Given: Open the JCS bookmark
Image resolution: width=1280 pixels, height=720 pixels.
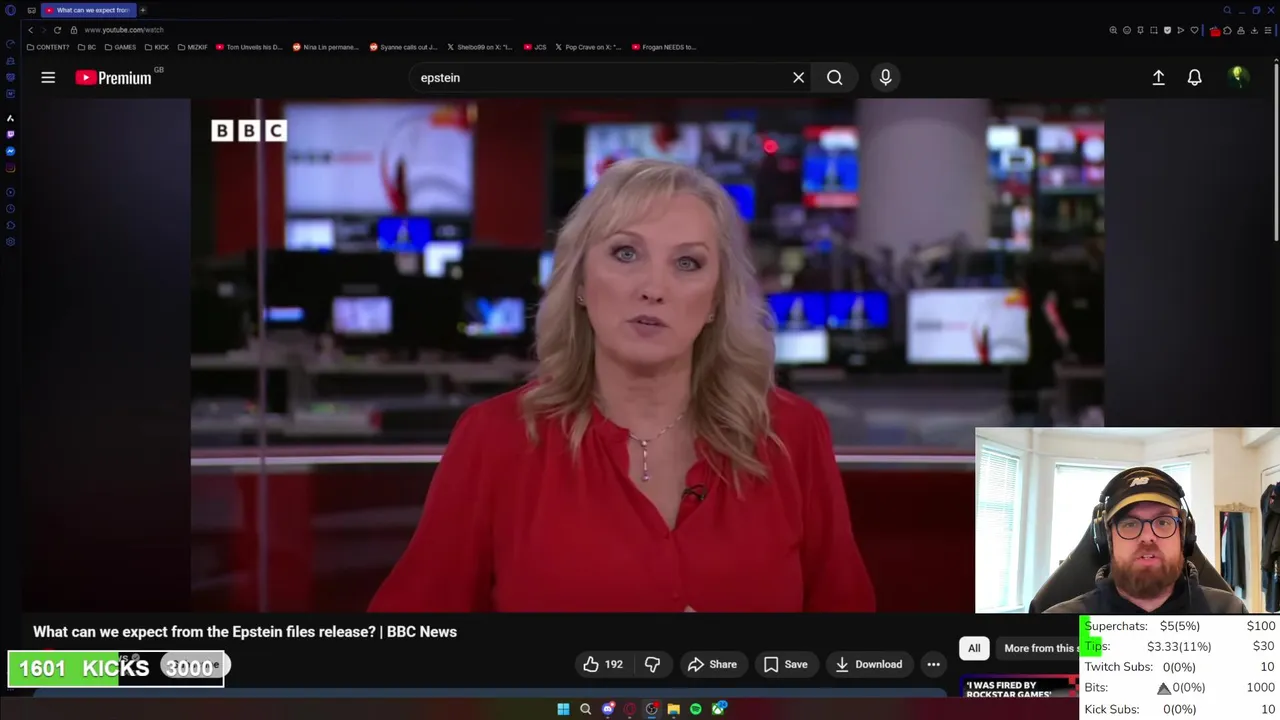Looking at the screenshot, I should [x=535, y=47].
